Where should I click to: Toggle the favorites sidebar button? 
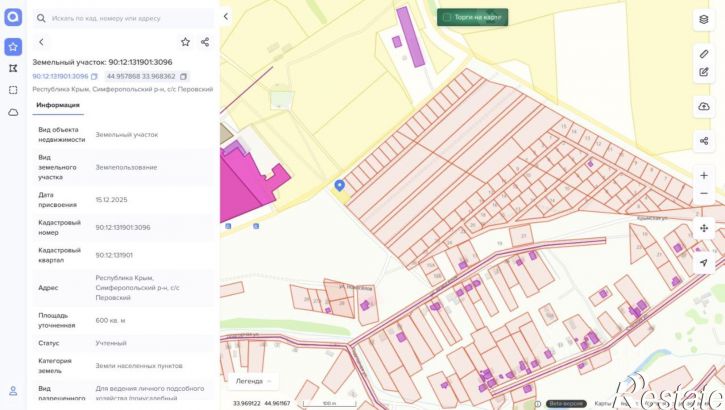point(13,47)
